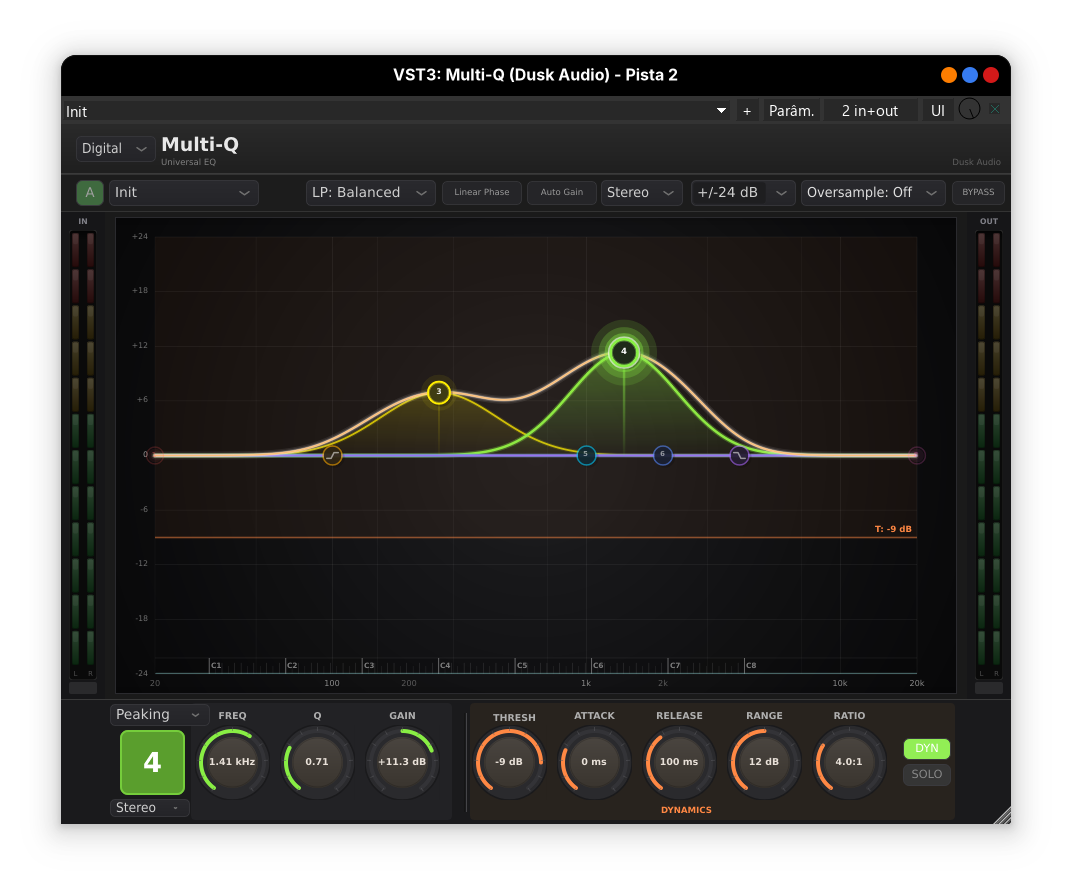Toggle the BYPASS button

[x=977, y=193]
